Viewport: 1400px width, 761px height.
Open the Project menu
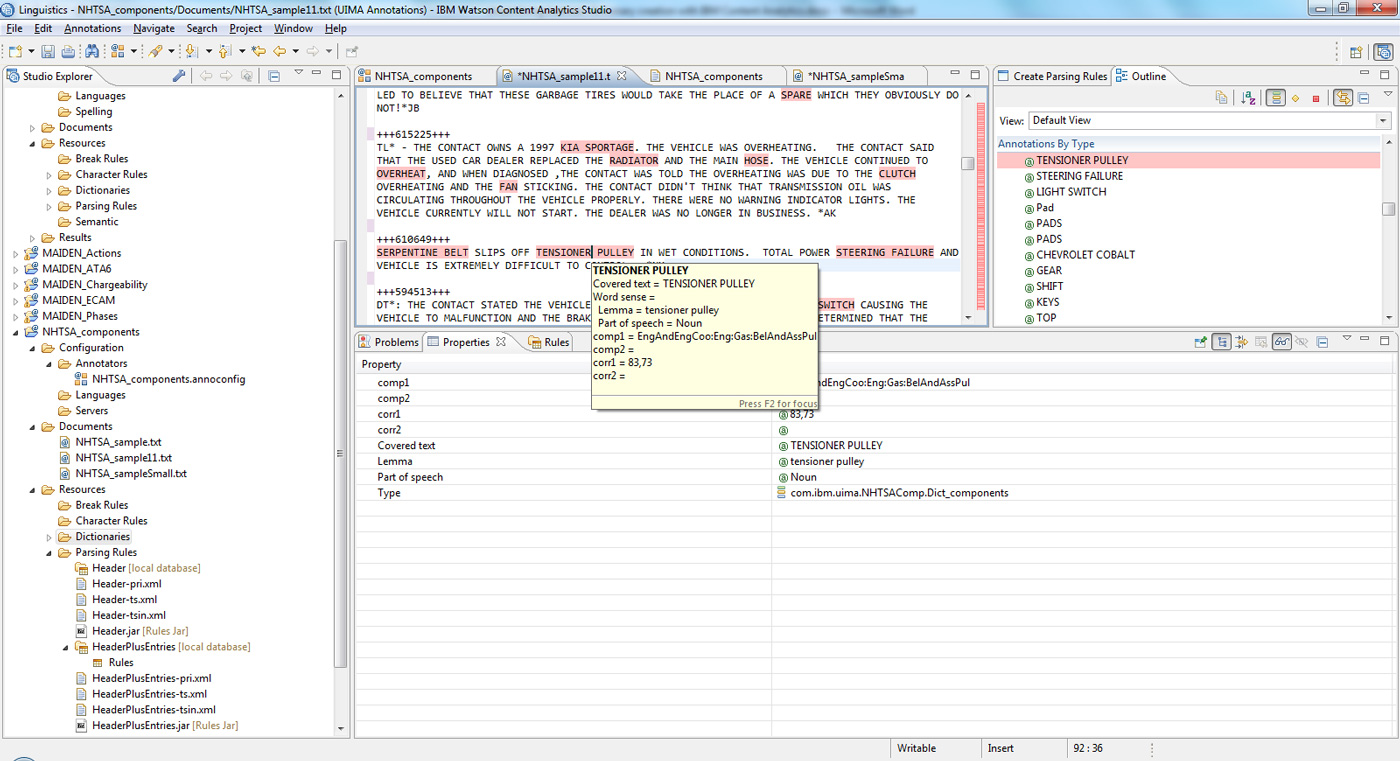[x=246, y=28]
